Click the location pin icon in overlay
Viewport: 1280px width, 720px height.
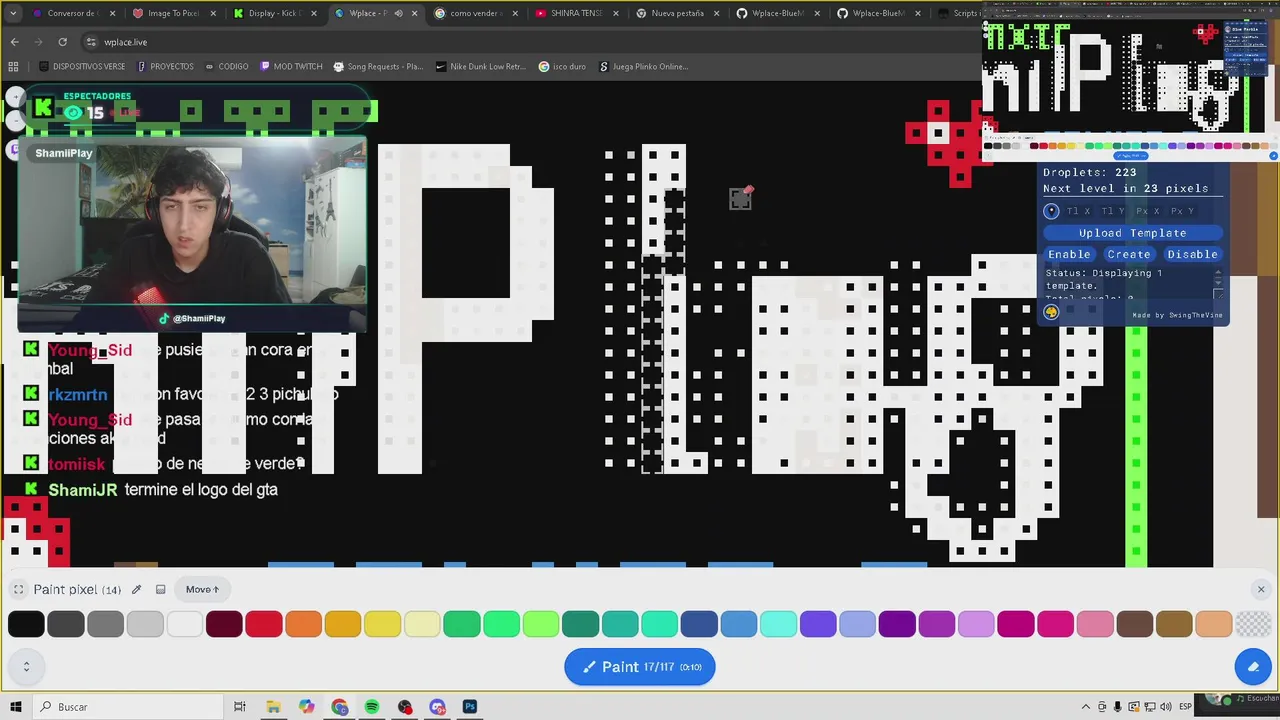(1051, 211)
